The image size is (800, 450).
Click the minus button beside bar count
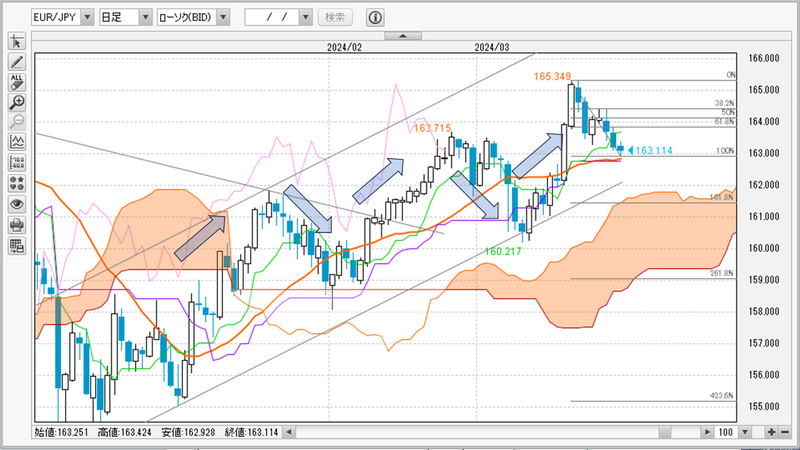[784, 432]
